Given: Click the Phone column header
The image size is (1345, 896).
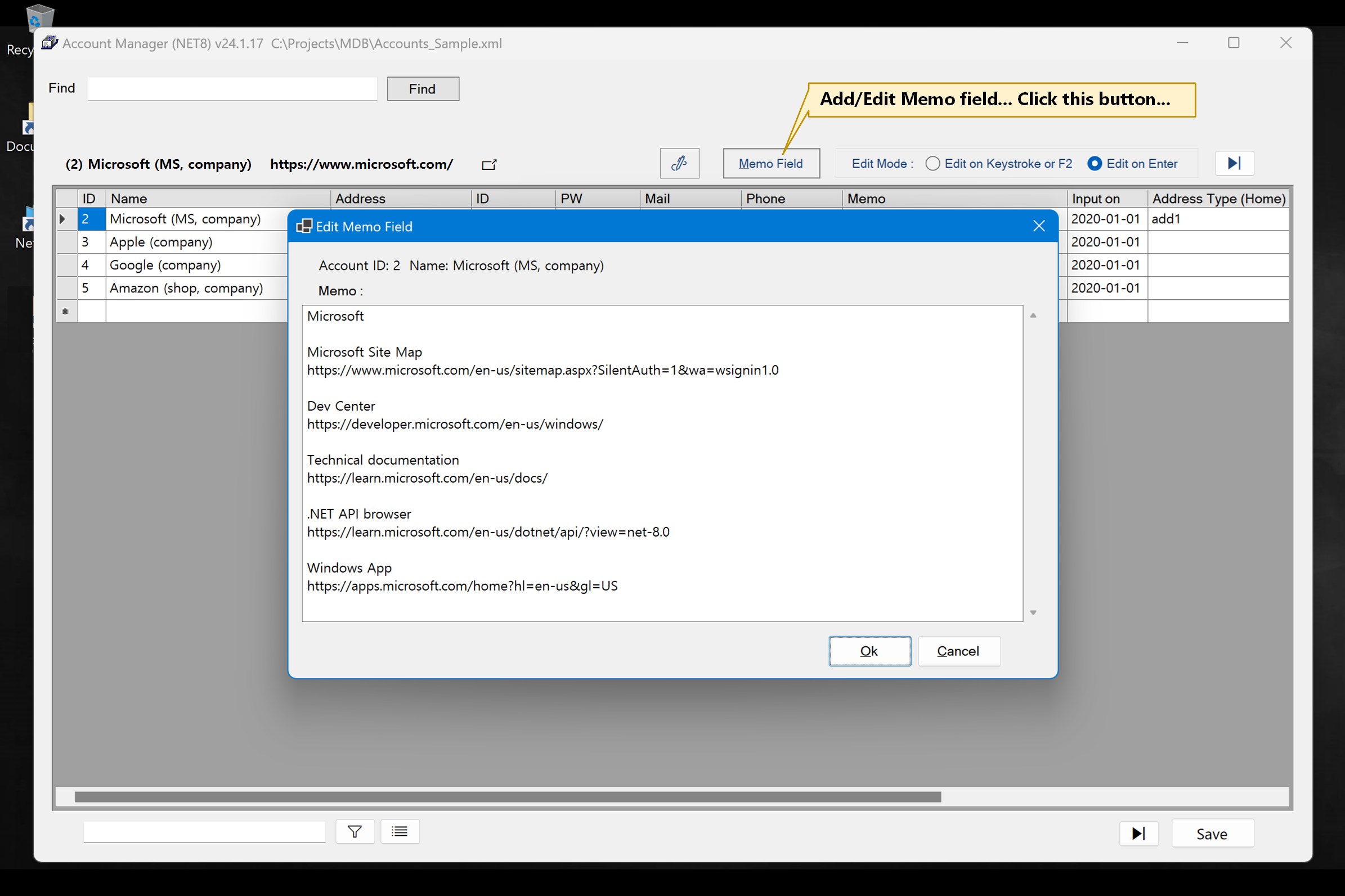Looking at the screenshot, I should coord(792,199).
